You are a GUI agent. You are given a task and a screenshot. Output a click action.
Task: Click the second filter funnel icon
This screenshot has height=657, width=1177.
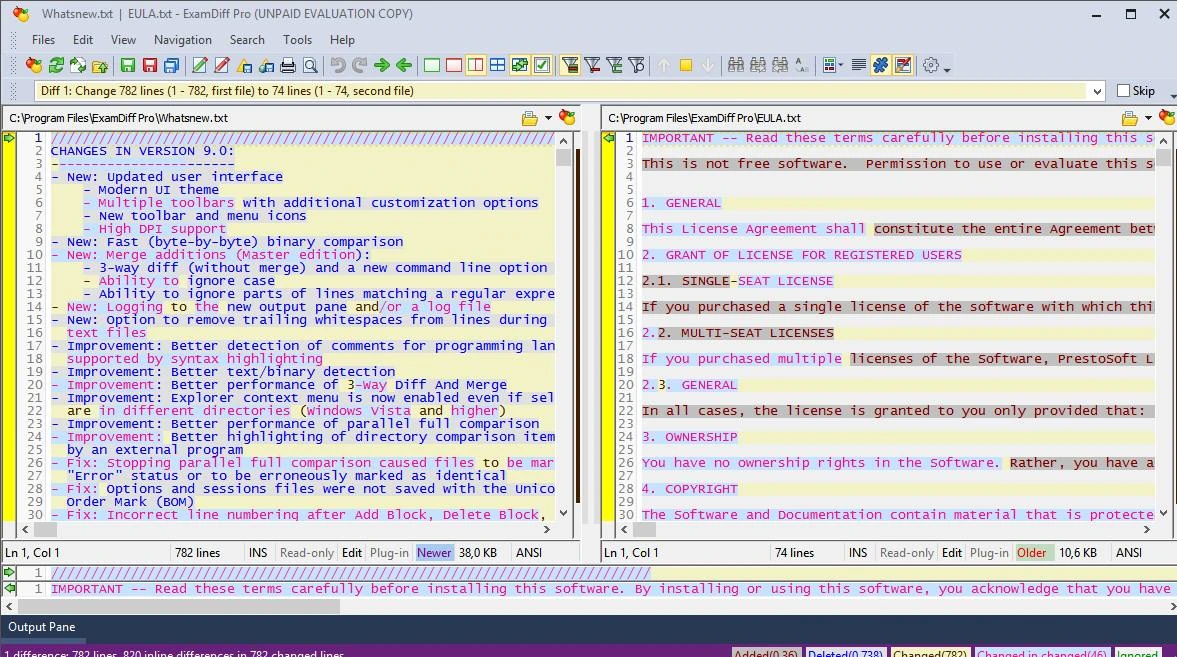pos(592,65)
